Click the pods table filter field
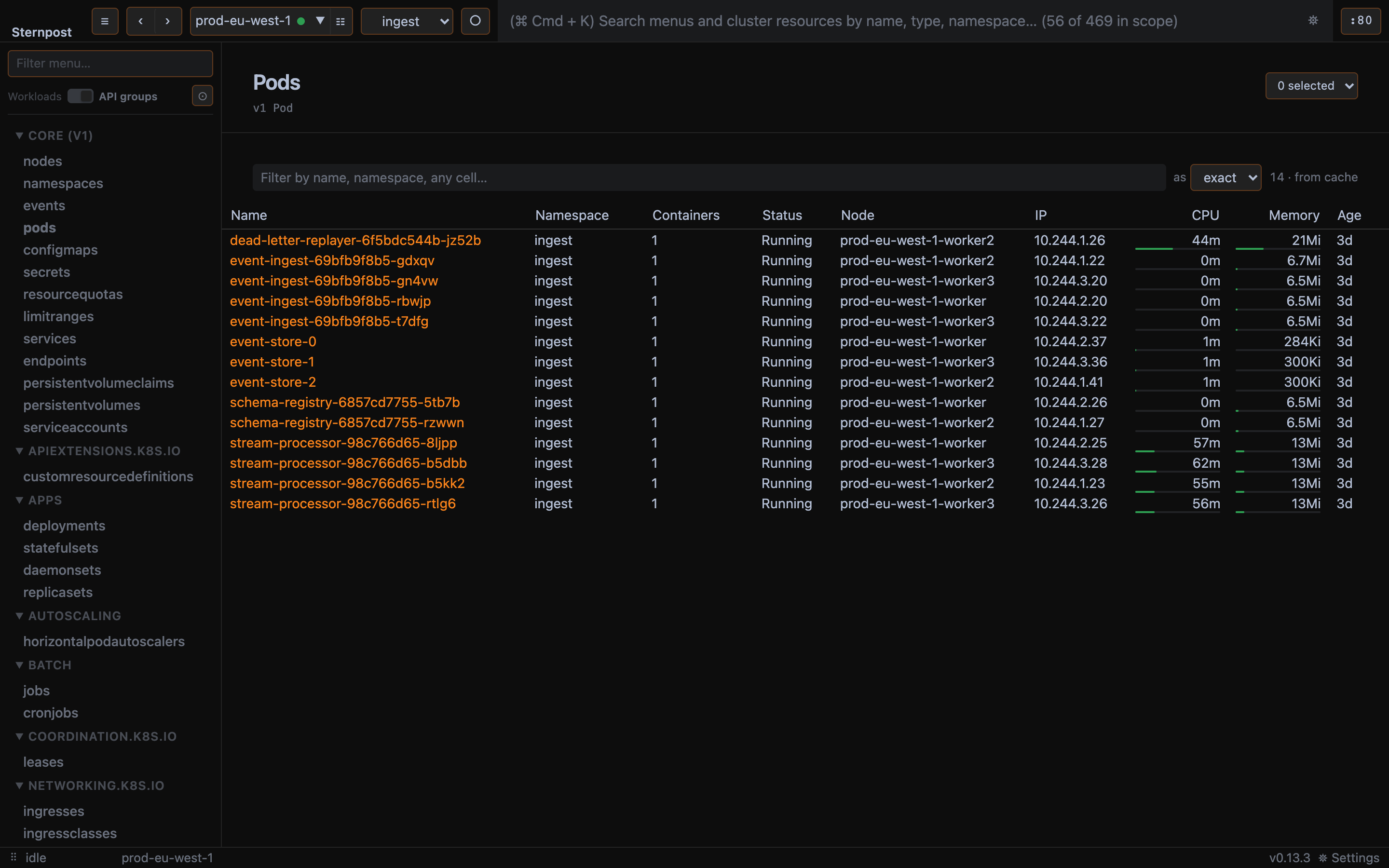Image resolution: width=1389 pixels, height=868 pixels. [x=709, y=177]
